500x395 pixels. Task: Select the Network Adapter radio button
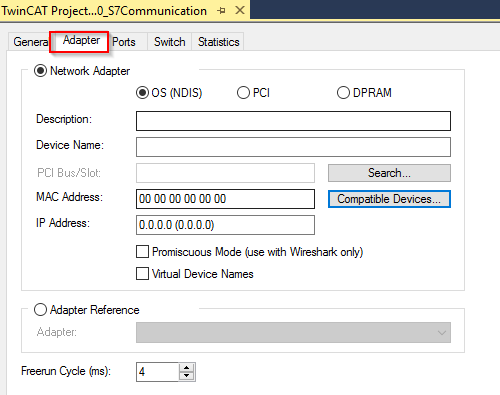click(x=40, y=71)
